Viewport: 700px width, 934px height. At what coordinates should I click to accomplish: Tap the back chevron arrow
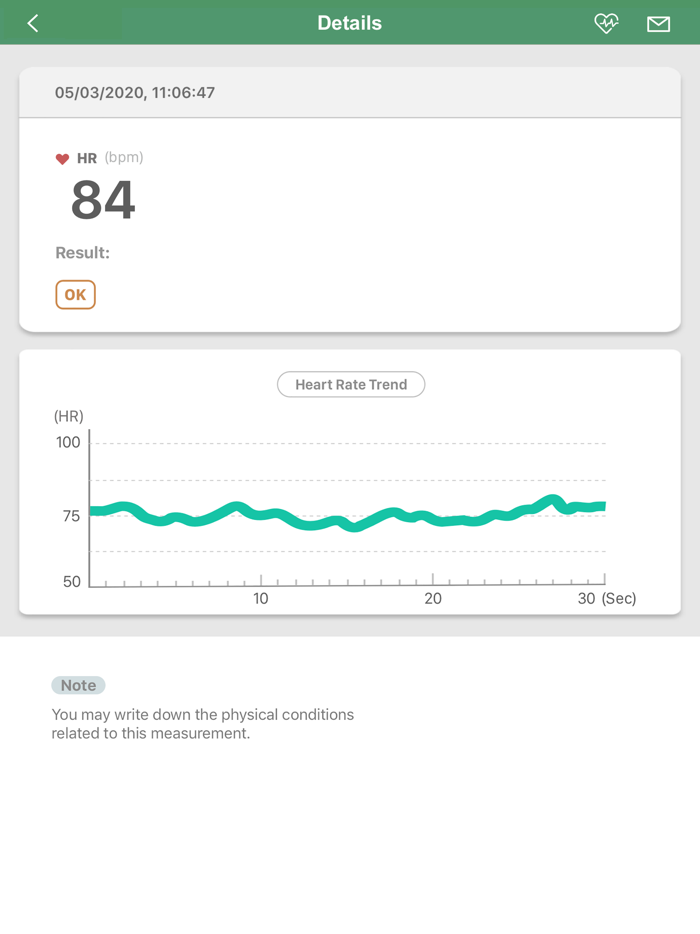pyautogui.click(x=30, y=23)
